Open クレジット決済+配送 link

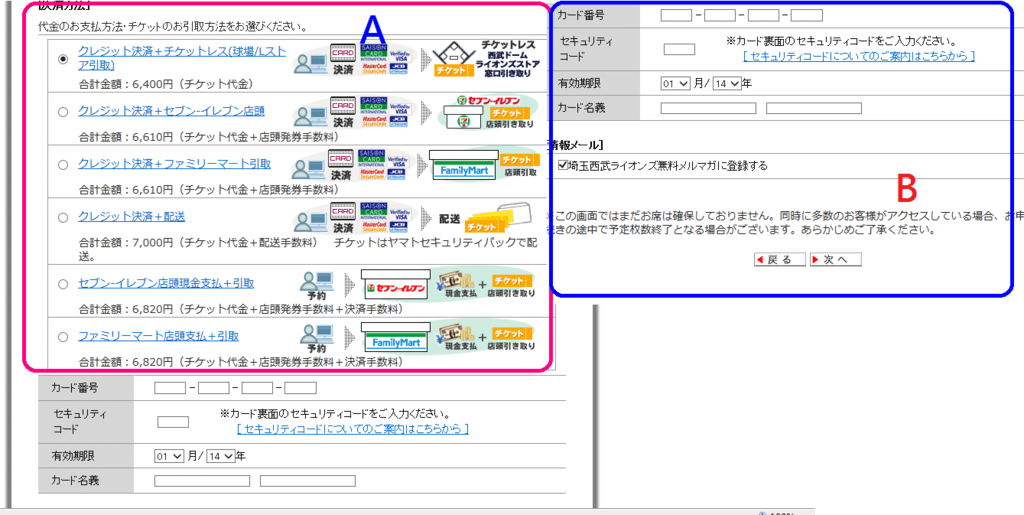pos(131,215)
